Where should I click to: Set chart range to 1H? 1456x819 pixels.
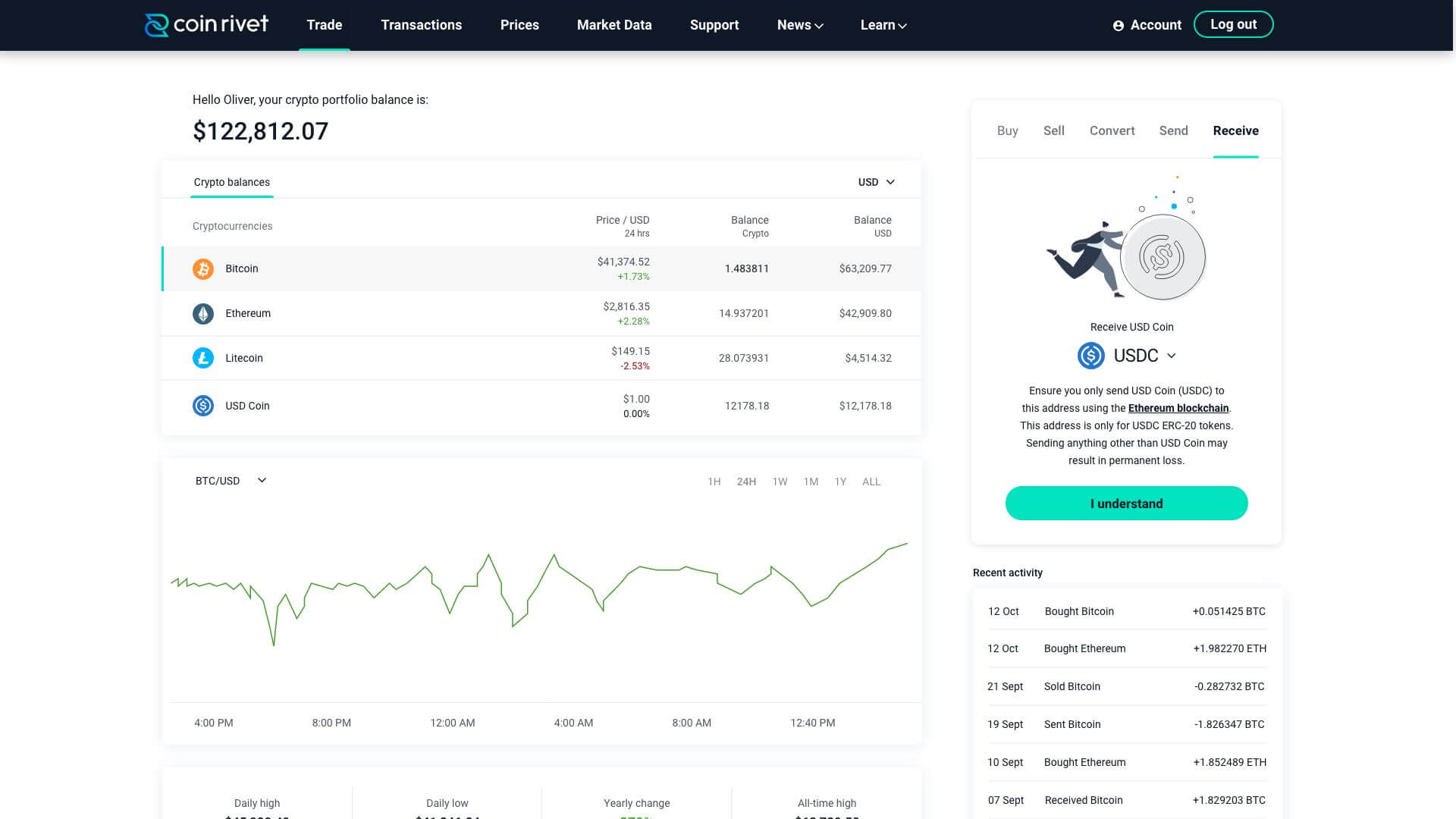(x=714, y=482)
